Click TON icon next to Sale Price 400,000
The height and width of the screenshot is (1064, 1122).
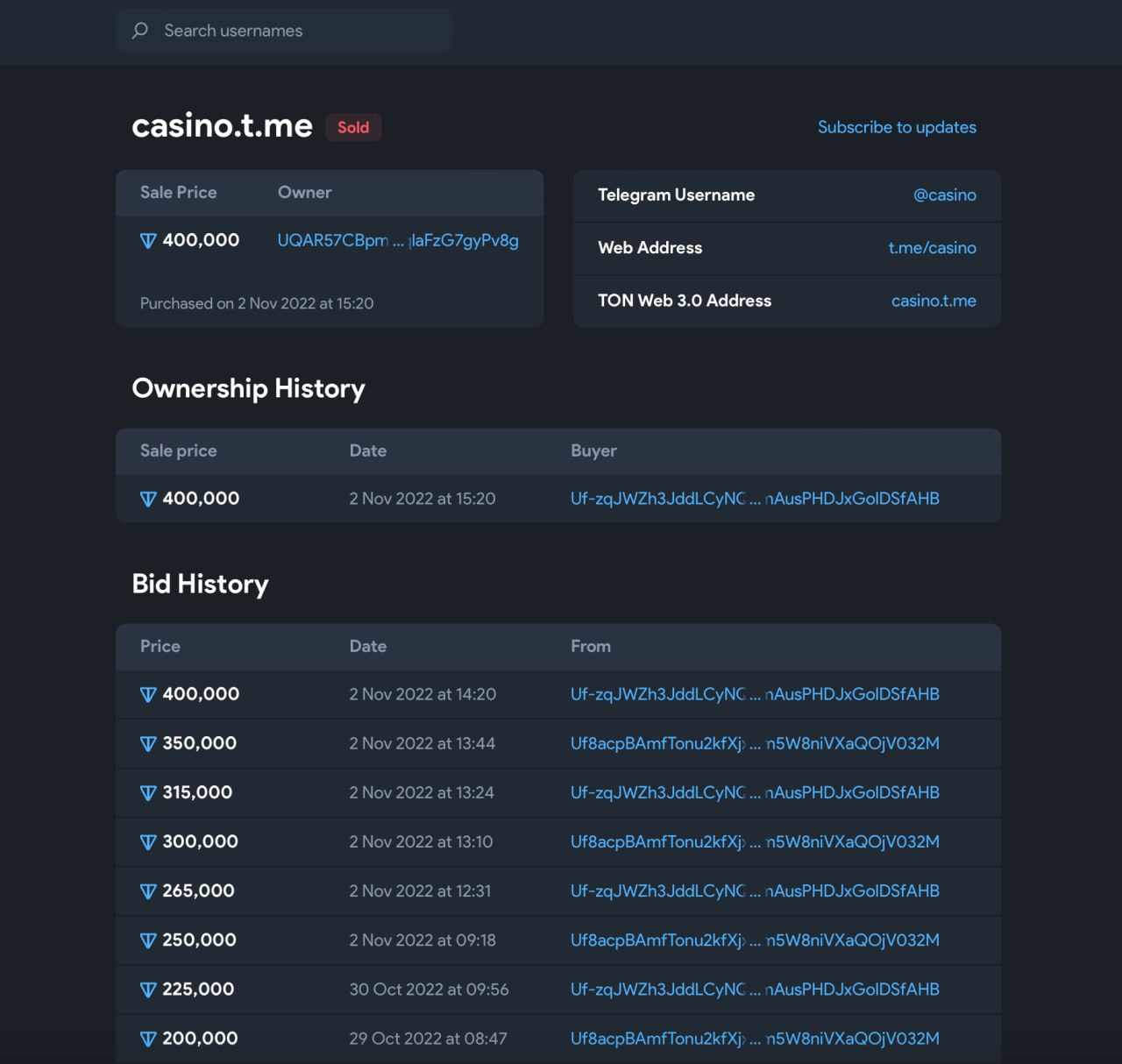point(148,240)
